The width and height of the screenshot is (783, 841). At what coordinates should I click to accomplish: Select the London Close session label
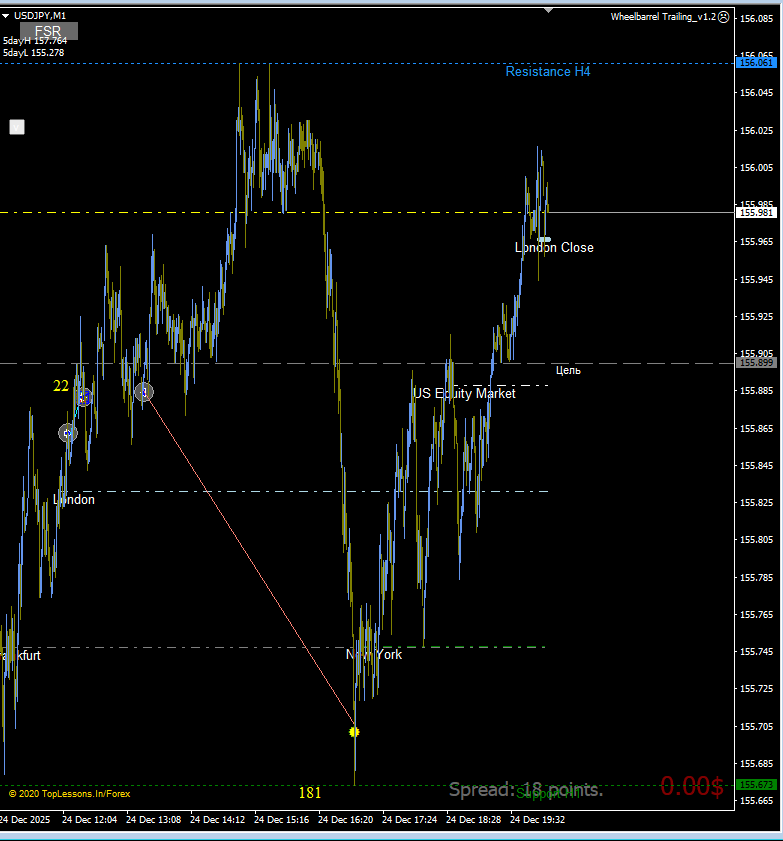click(x=554, y=248)
